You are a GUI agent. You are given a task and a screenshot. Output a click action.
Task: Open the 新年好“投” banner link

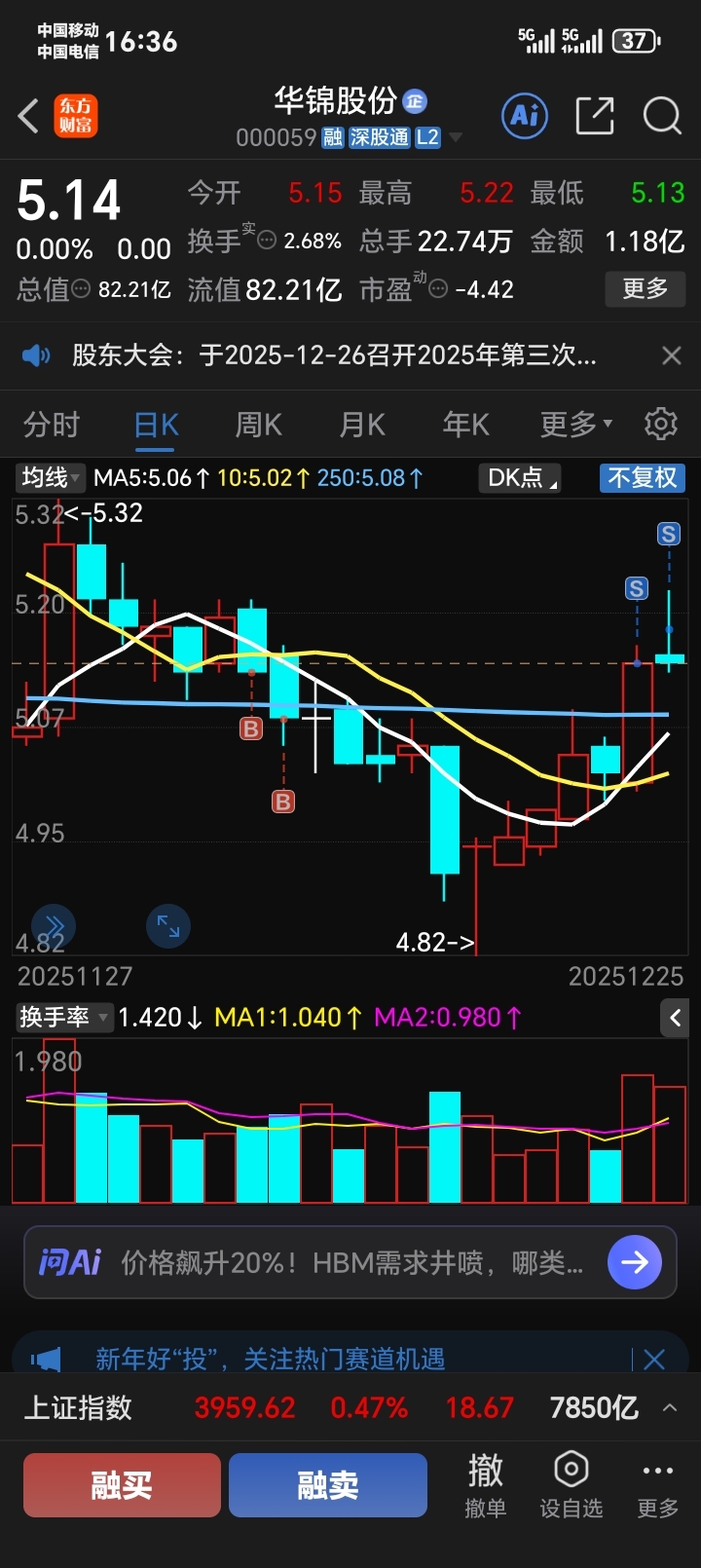(270, 1359)
